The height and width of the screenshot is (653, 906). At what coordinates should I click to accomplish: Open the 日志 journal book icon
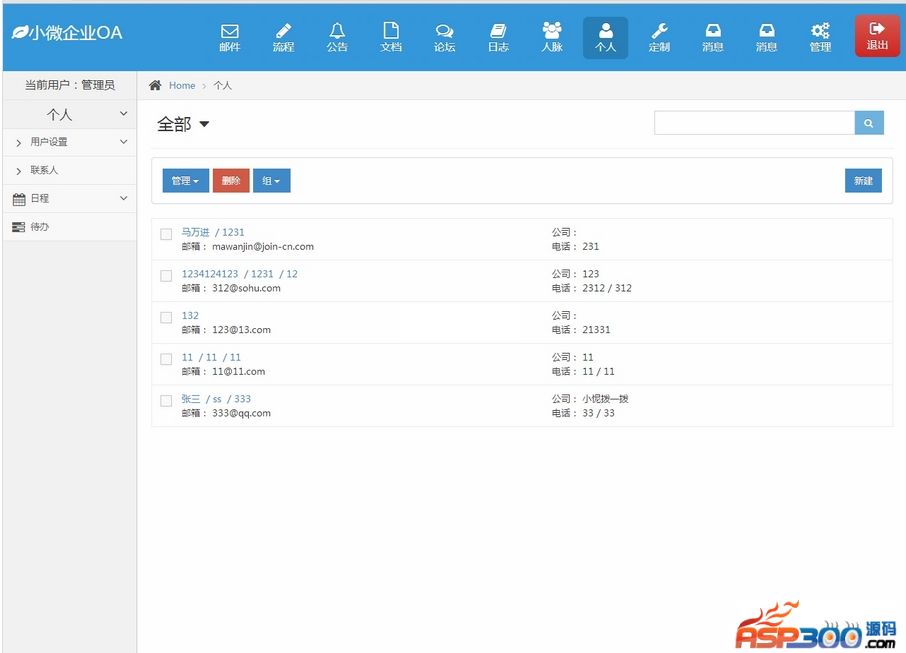[x=498, y=38]
